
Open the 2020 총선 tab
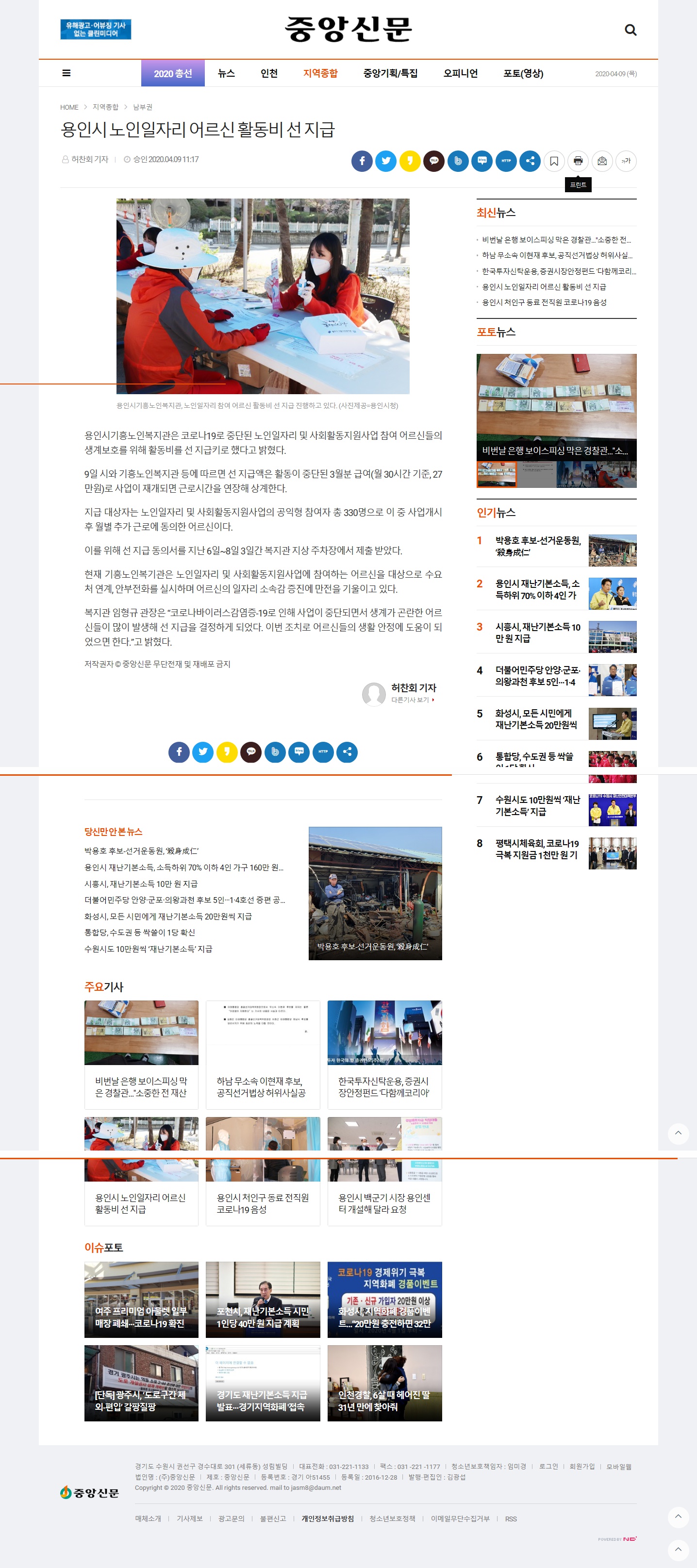point(173,73)
